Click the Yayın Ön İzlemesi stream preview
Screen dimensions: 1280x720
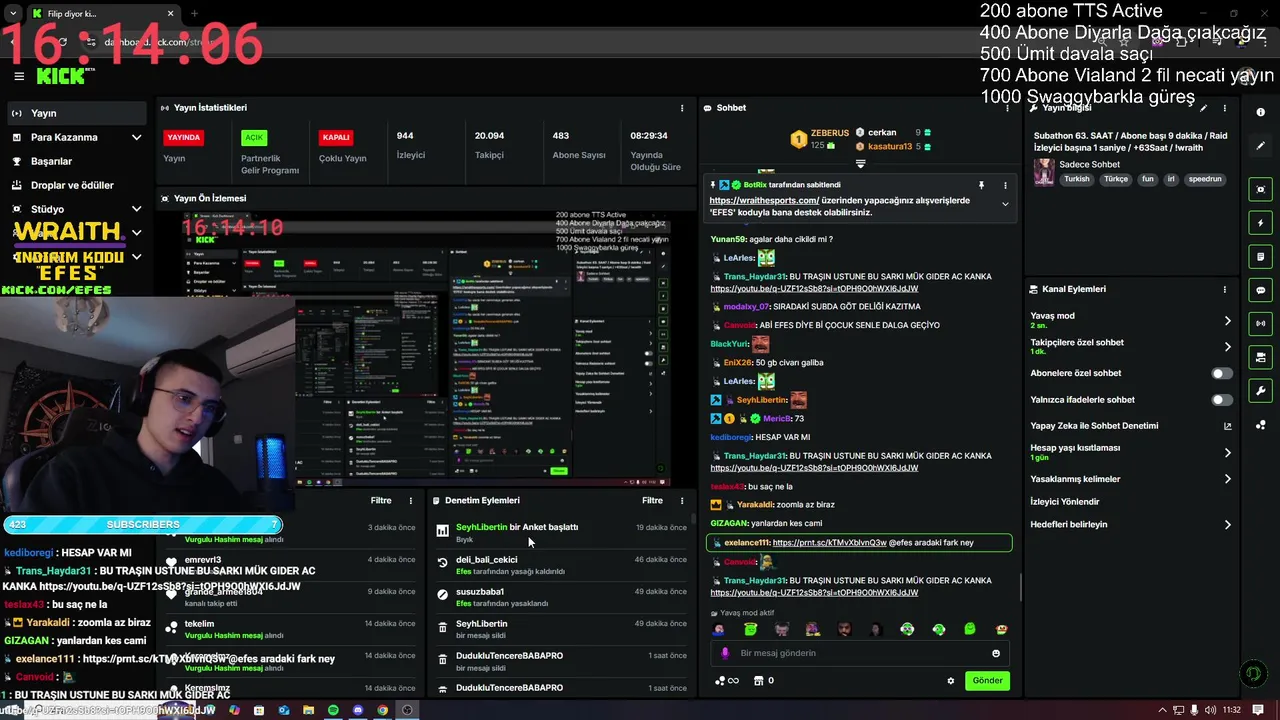pos(426,347)
